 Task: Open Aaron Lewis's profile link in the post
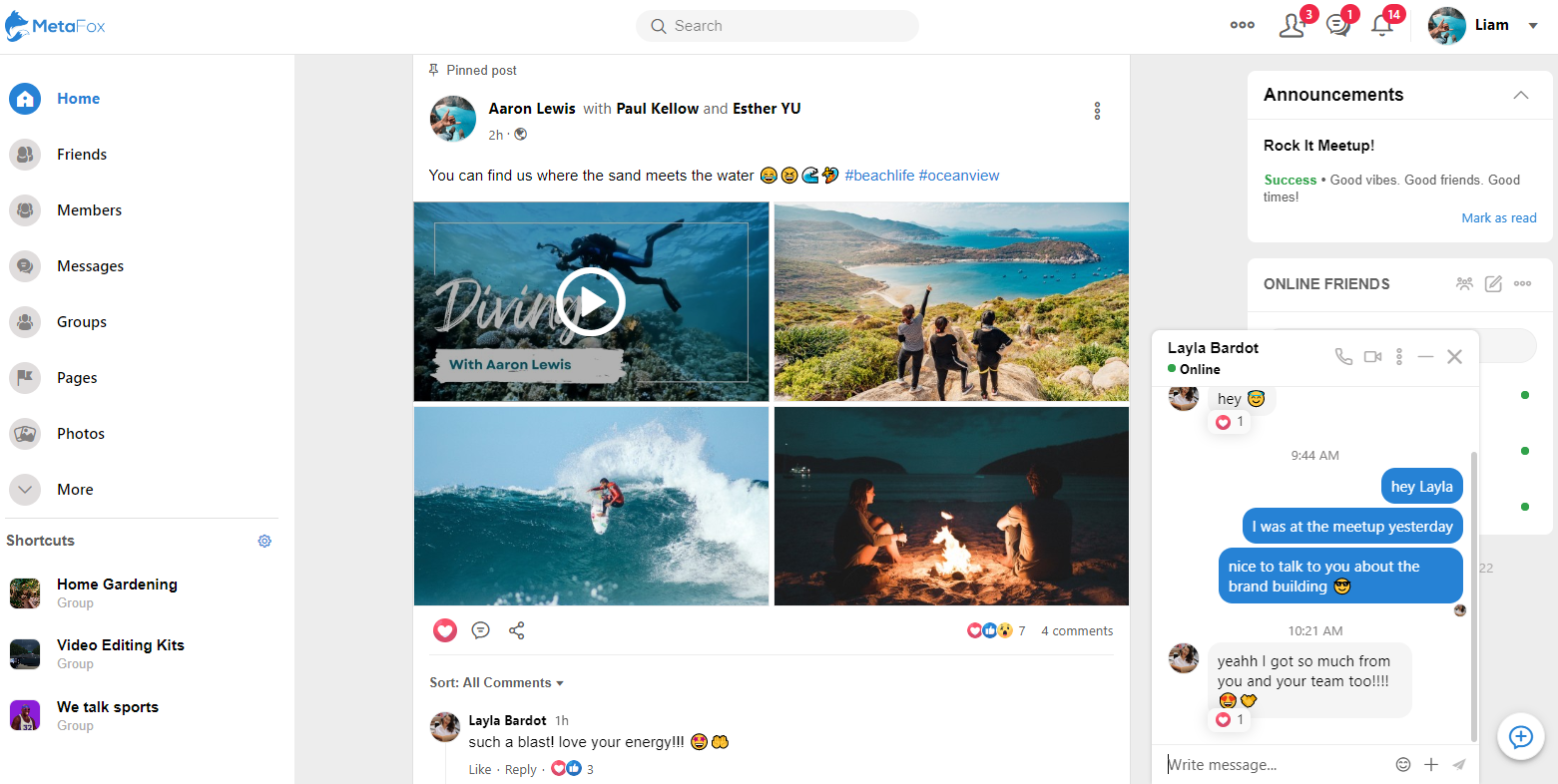tap(532, 108)
